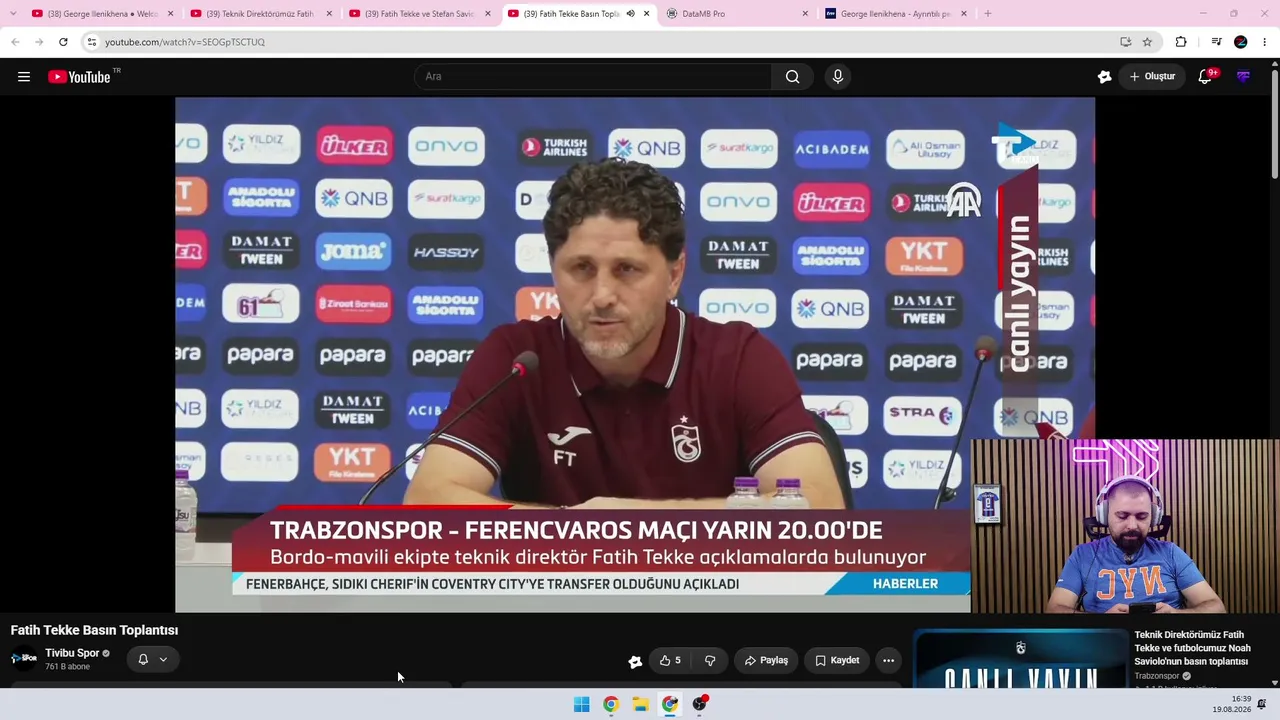Dislike the video with thumbs-down button
The width and height of the screenshot is (1280, 720).
710,660
